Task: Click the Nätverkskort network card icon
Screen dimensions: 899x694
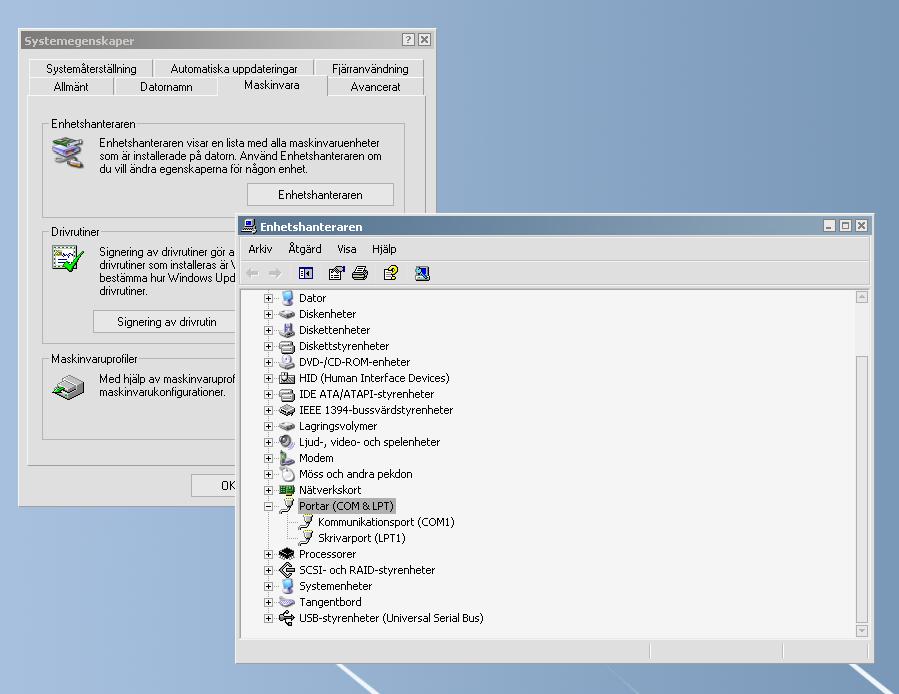Action: point(286,490)
